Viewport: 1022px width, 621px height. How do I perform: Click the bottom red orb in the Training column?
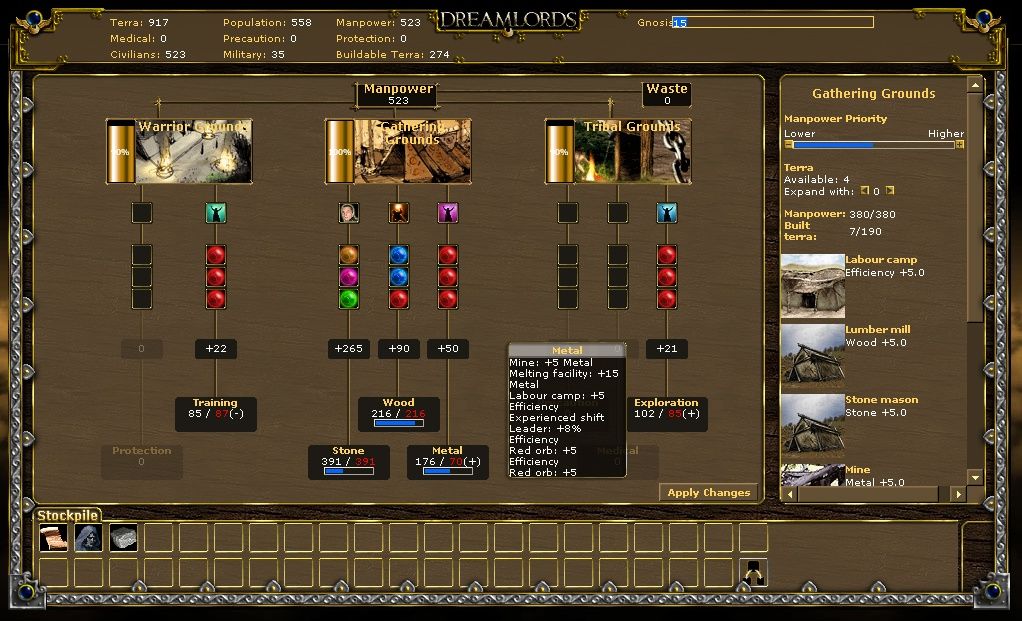point(216,299)
